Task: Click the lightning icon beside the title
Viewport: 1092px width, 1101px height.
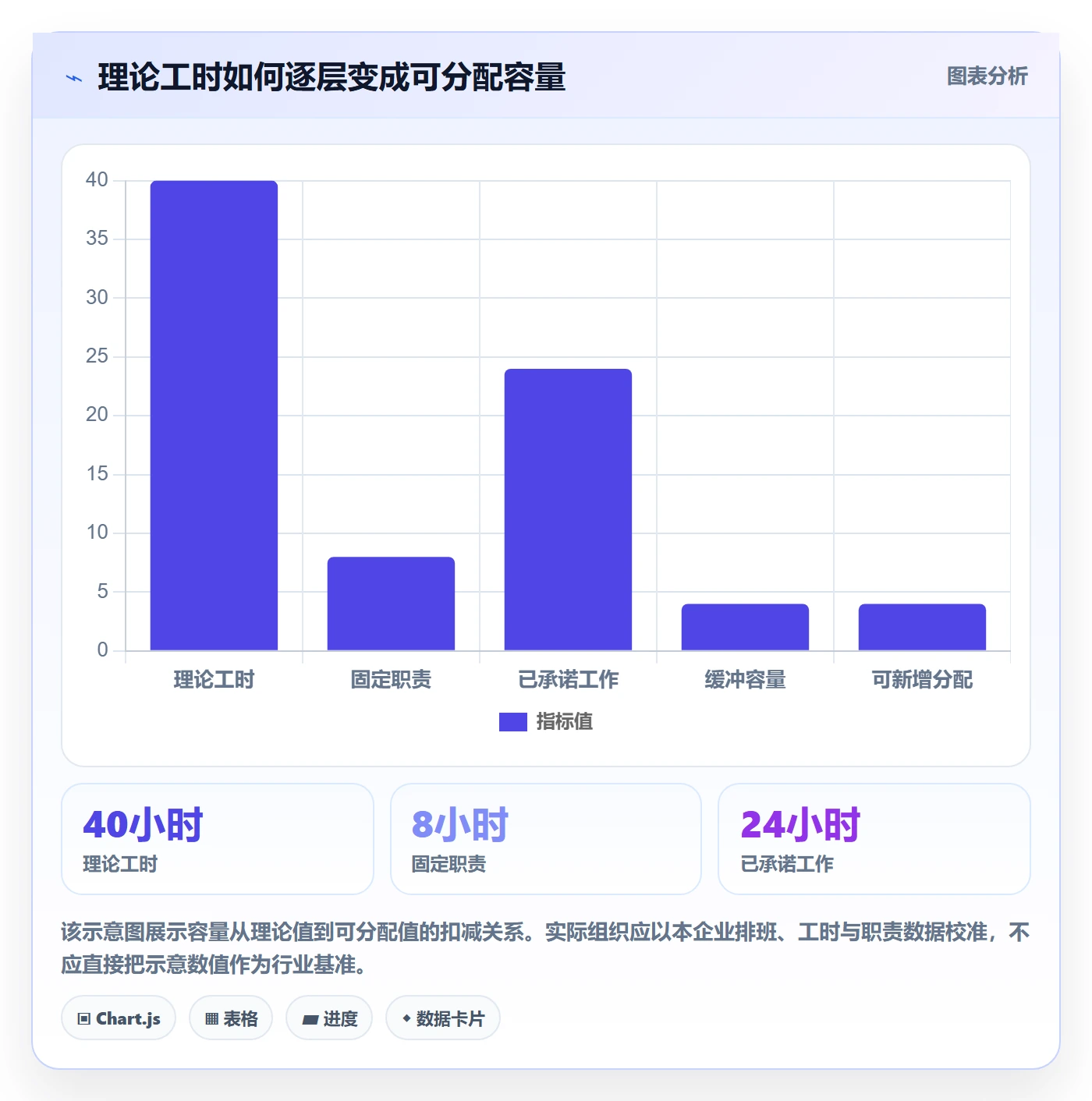Action: [74, 78]
